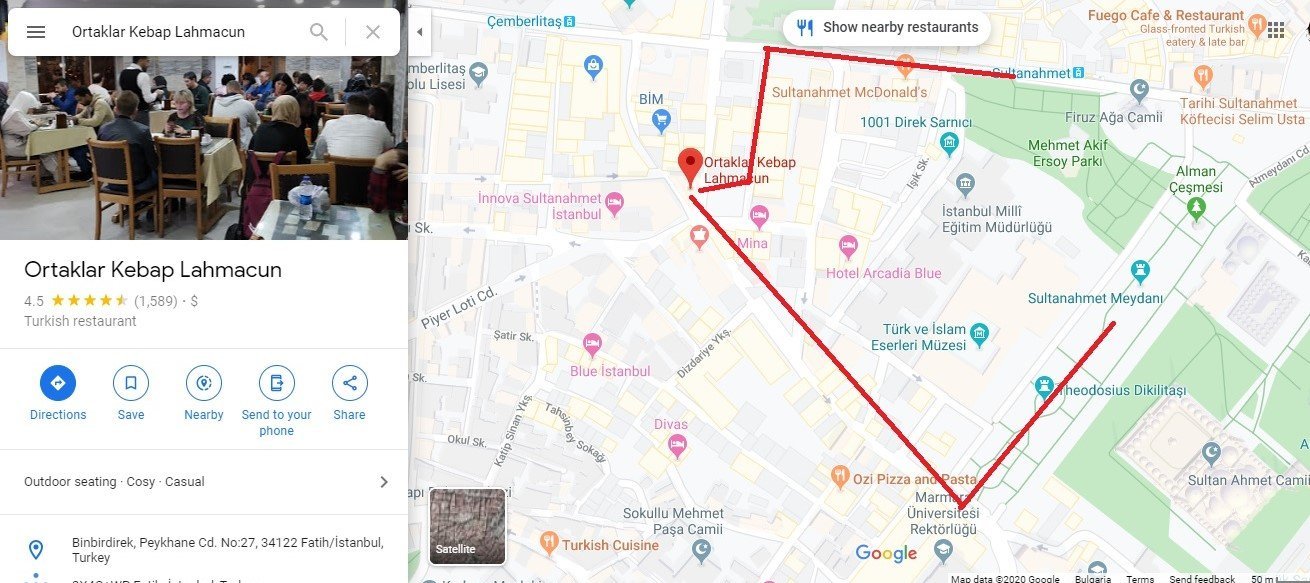
Task: Open Google apps grid icon
Action: (1276, 30)
